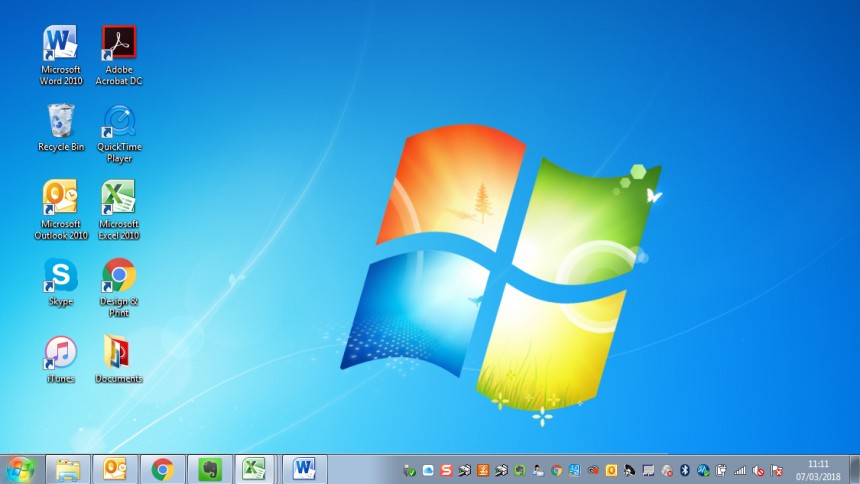
Task: Click the Show desktop button
Action: [855, 470]
